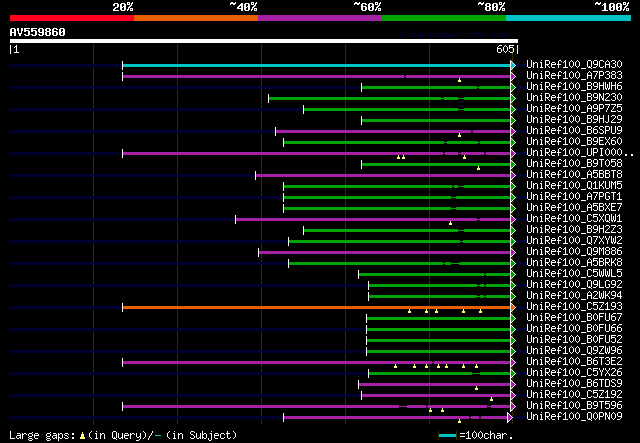Screen dimensions: 640x443
Task: Open UniRef100_C5Z192 hit name
Action: click(574, 395)
